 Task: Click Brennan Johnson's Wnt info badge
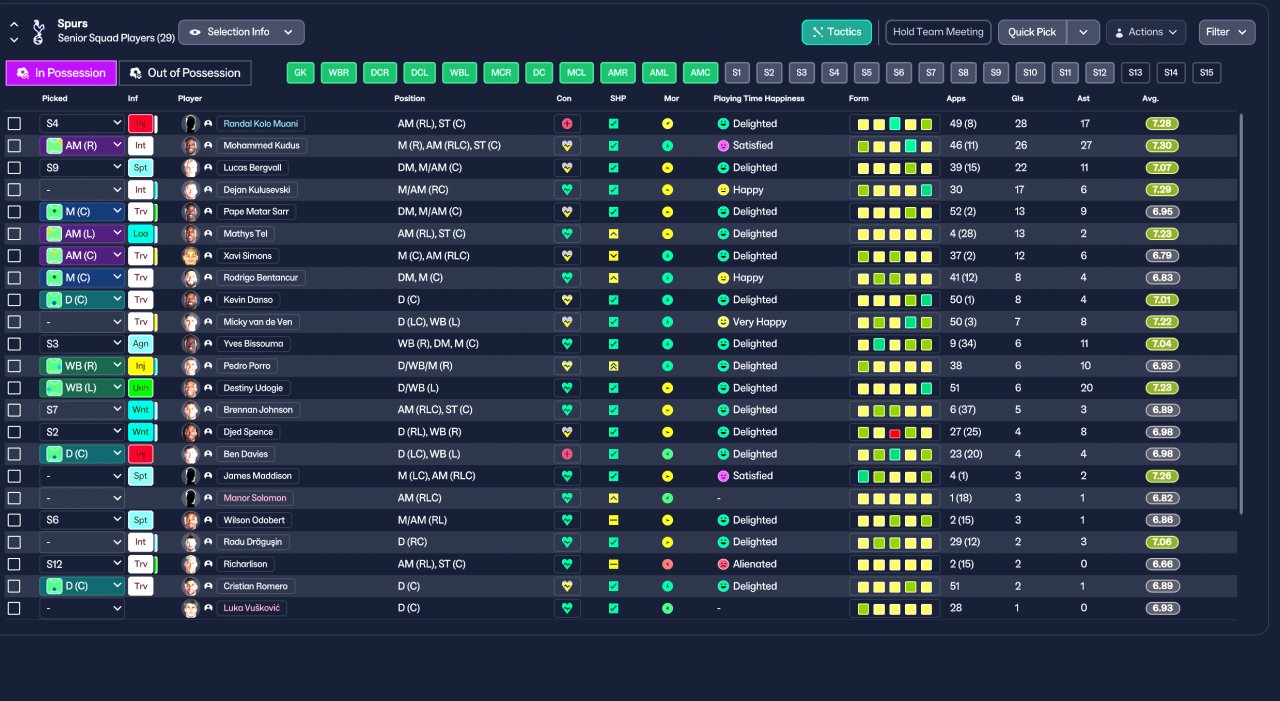coord(141,410)
